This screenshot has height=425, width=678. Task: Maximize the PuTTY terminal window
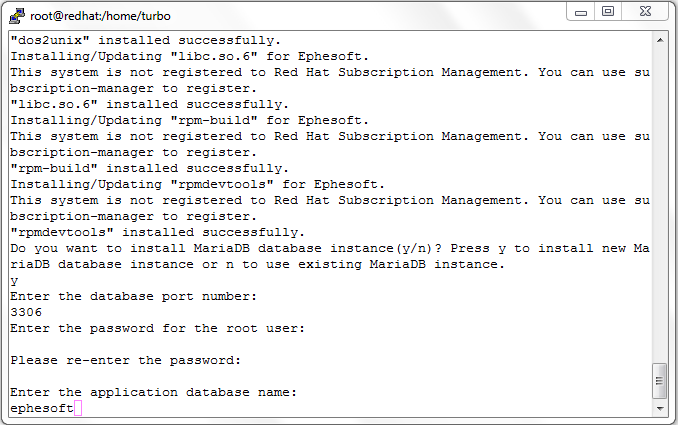608,12
